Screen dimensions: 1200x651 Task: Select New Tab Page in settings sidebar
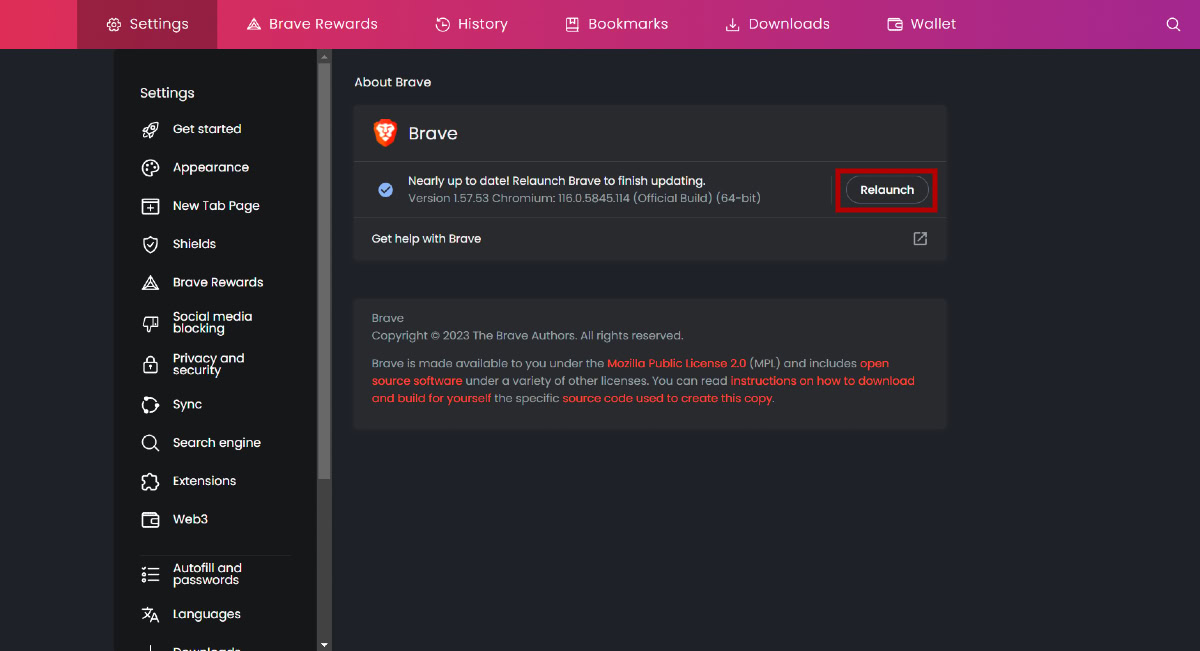pos(216,206)
